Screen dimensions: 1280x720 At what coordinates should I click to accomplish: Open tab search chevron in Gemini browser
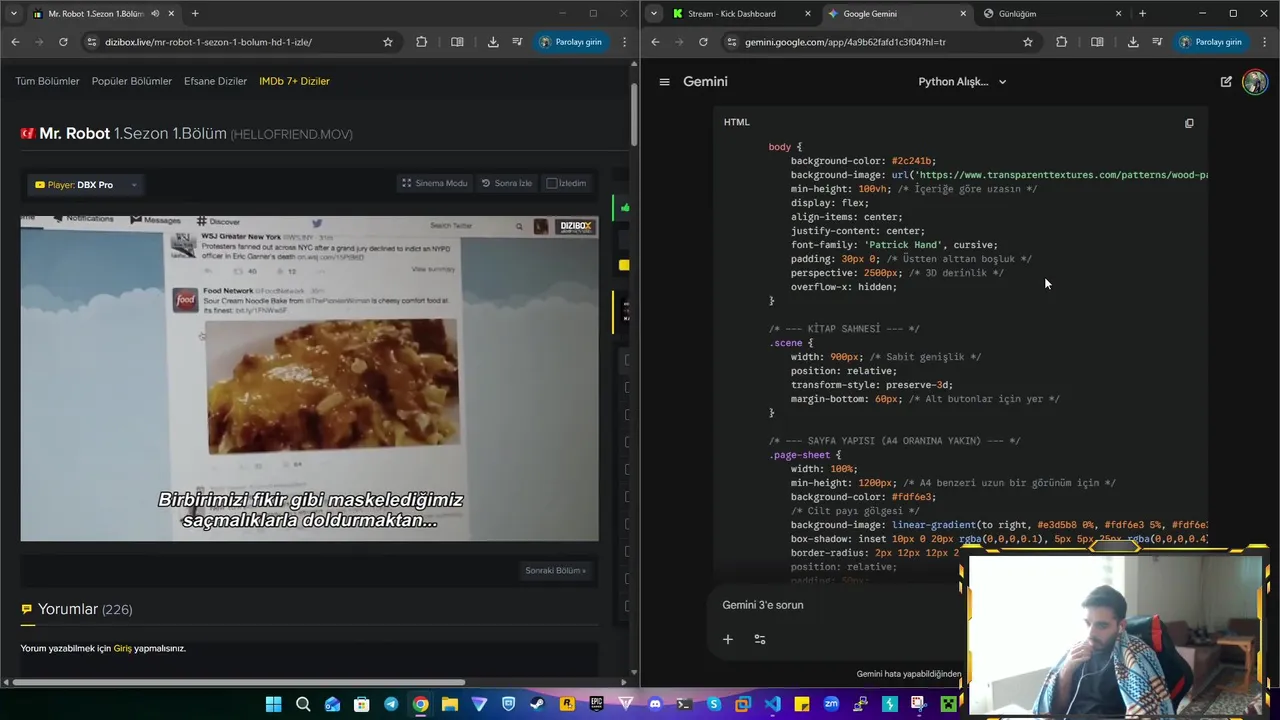coord(654,14)
